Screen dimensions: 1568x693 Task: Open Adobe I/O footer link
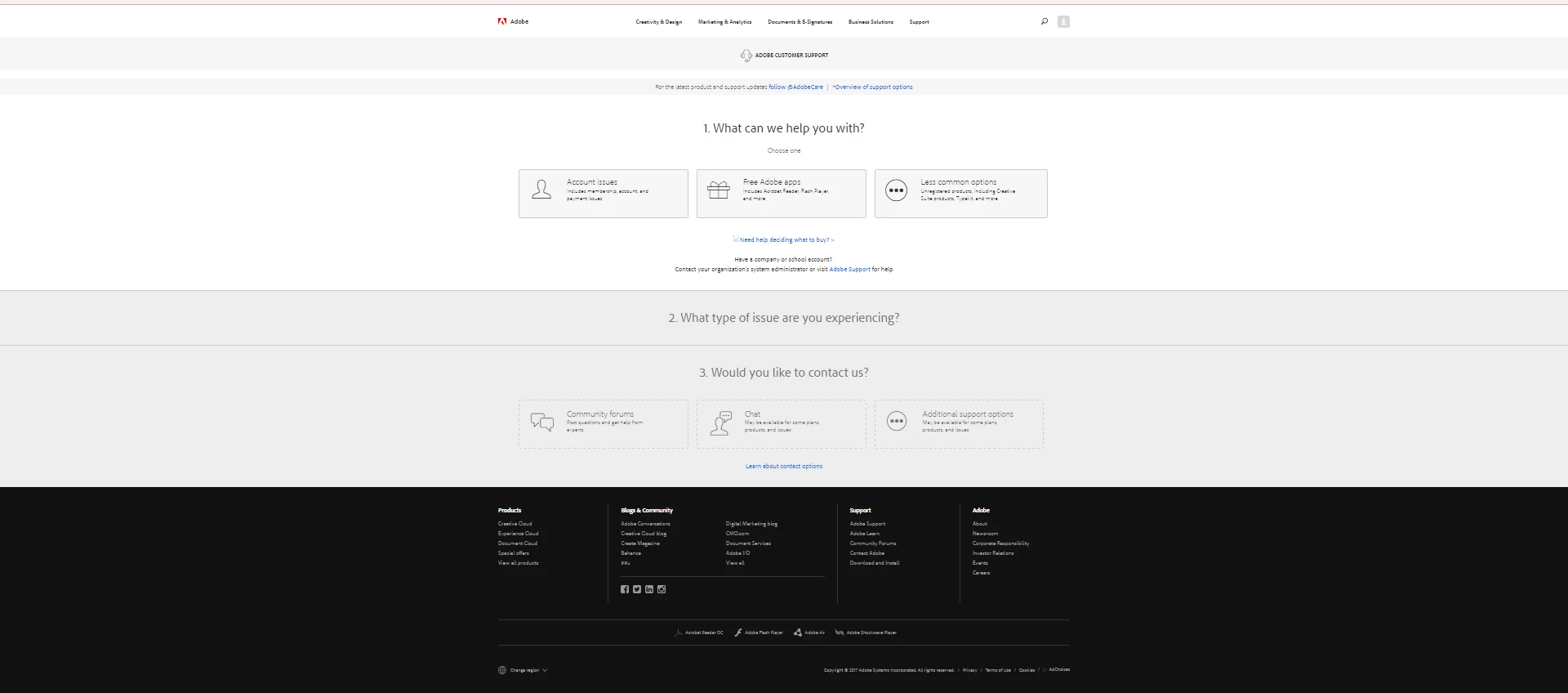click(737, 553)
